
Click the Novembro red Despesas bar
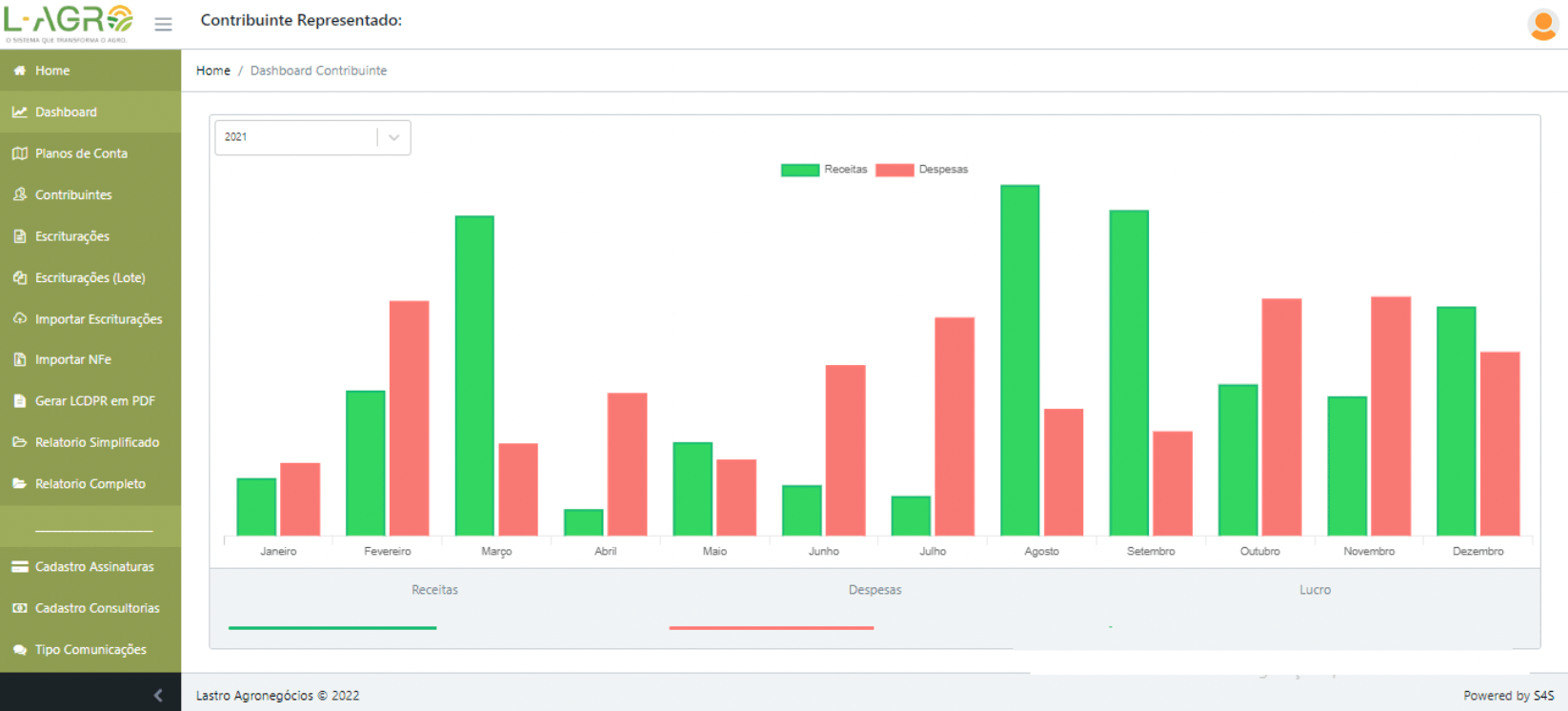click(x=1391, y=416)
